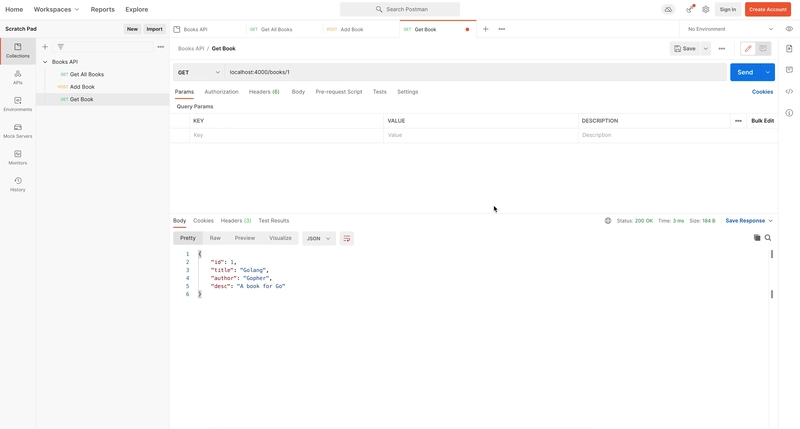Viewport: 800px width, 429px height.
Task: Open the Save button dropdown arrow
Action: pos(706,48)
